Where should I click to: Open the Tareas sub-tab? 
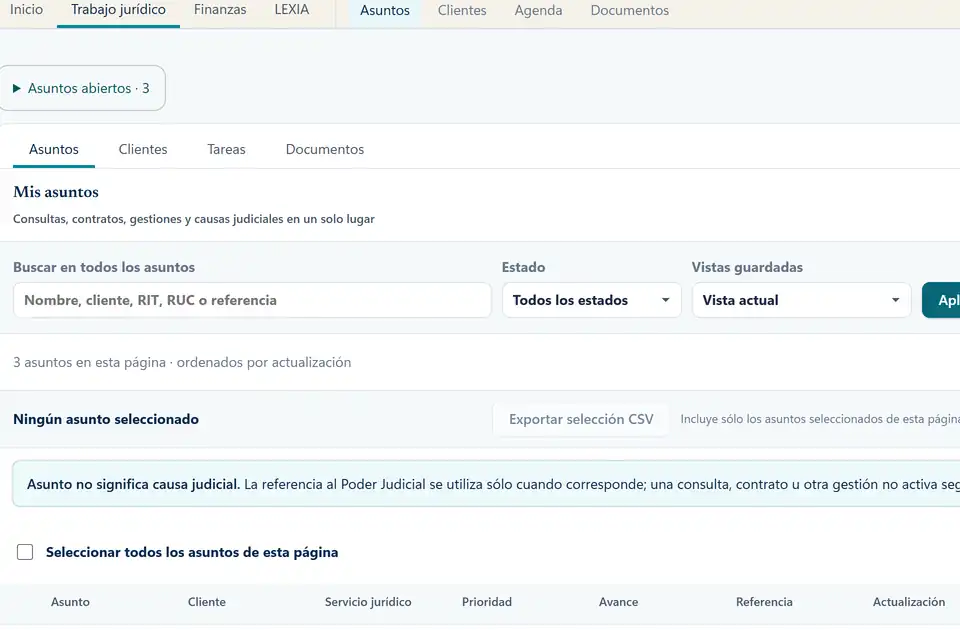(226, 149)
